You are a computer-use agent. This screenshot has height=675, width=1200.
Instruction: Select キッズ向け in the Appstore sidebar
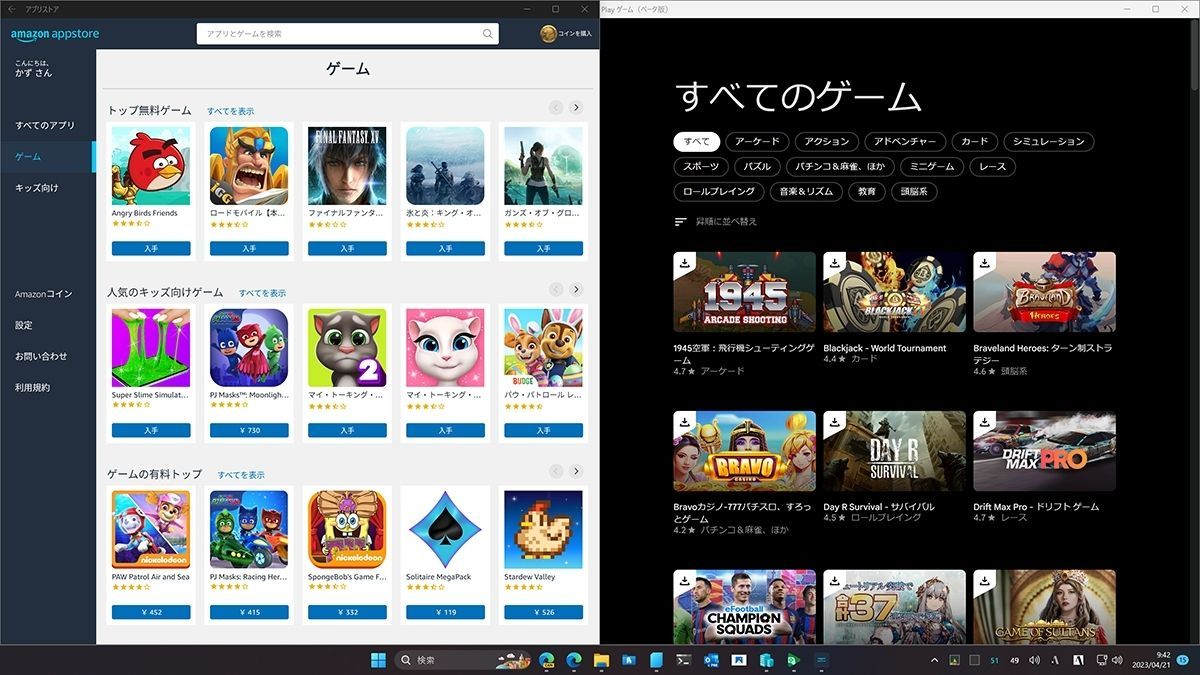coord(37,188)
